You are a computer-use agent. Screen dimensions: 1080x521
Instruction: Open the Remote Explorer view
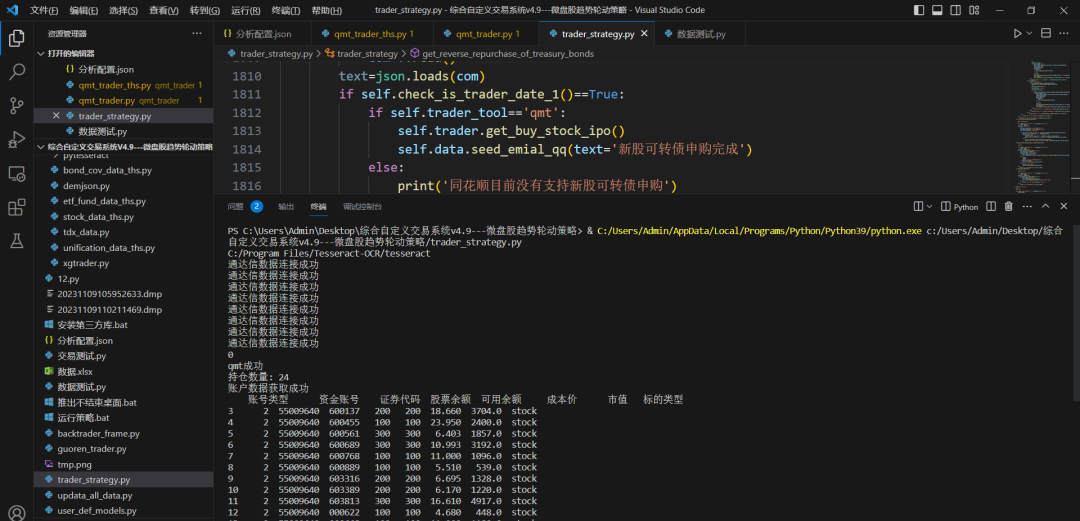17,173
